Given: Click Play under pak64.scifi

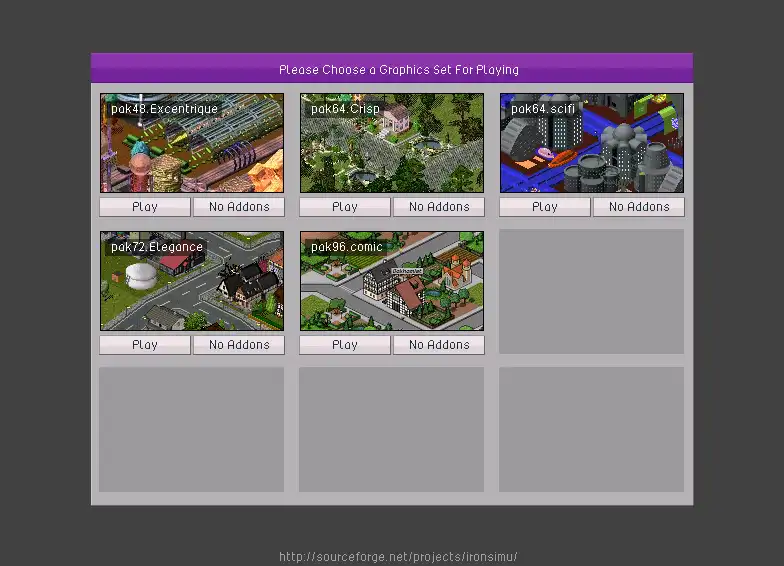Looking at the screenshot, I should point(545,207).
